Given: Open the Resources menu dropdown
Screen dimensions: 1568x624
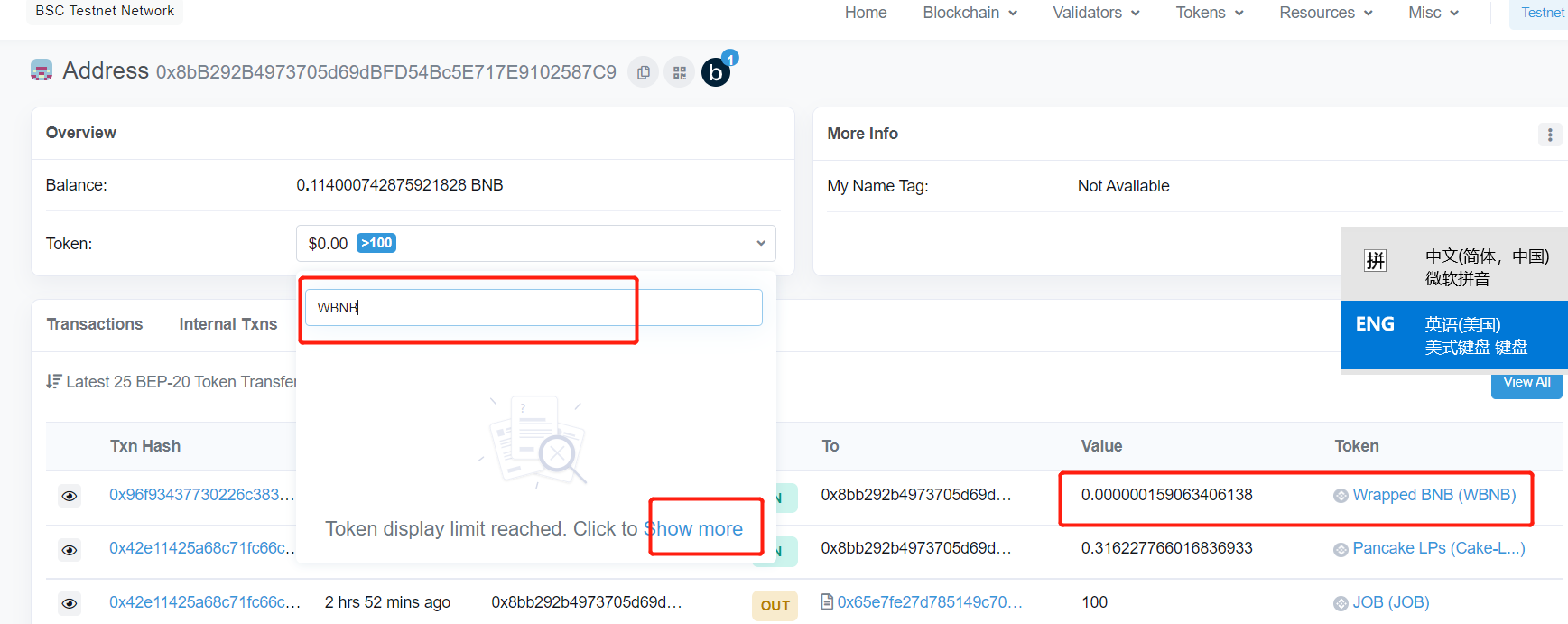Looking at the screenshot, I should (1326, 13).
